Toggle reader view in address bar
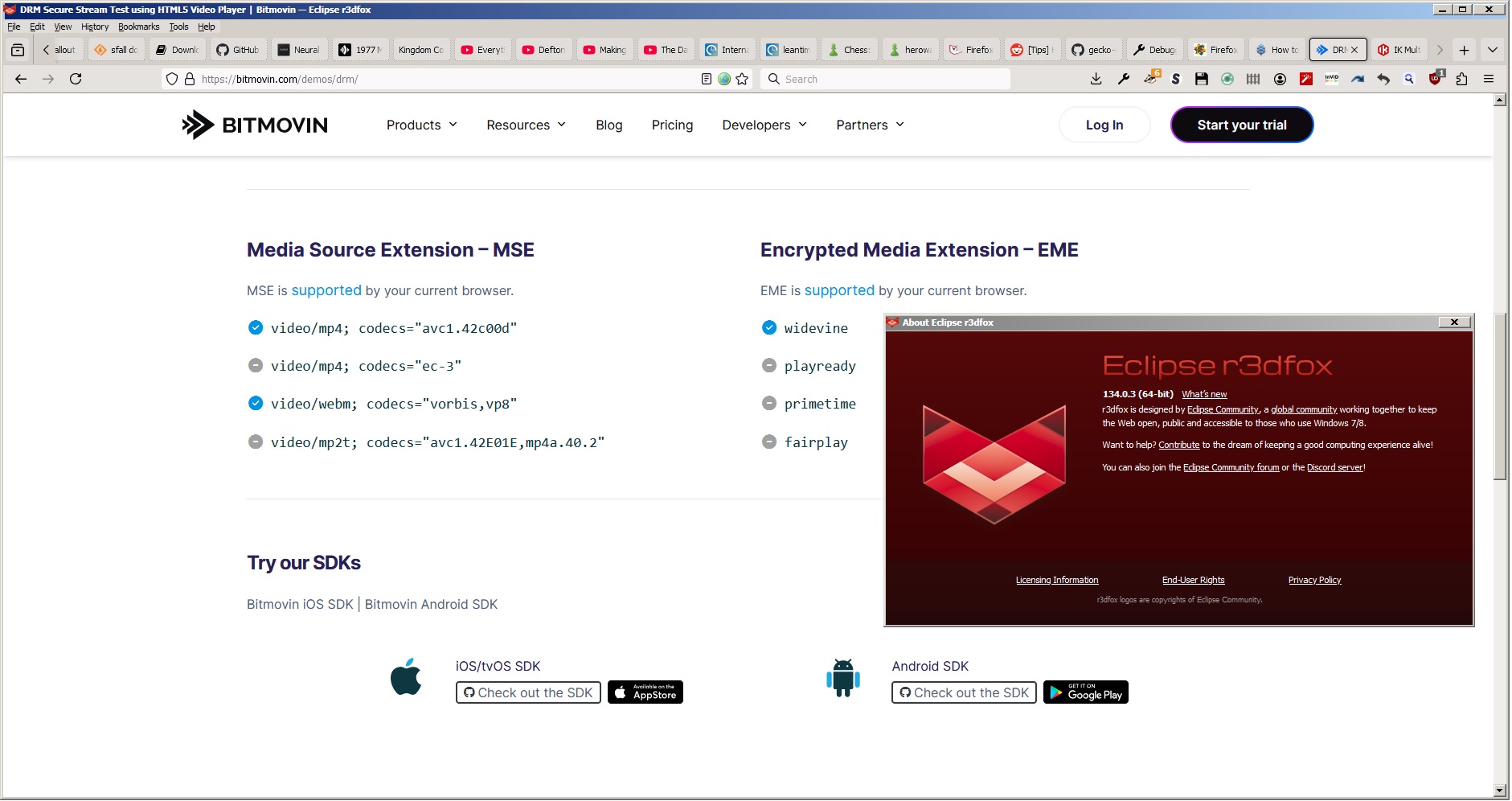Image resolution: width=1512 pixels, height=801 pixels. (707, 79)
